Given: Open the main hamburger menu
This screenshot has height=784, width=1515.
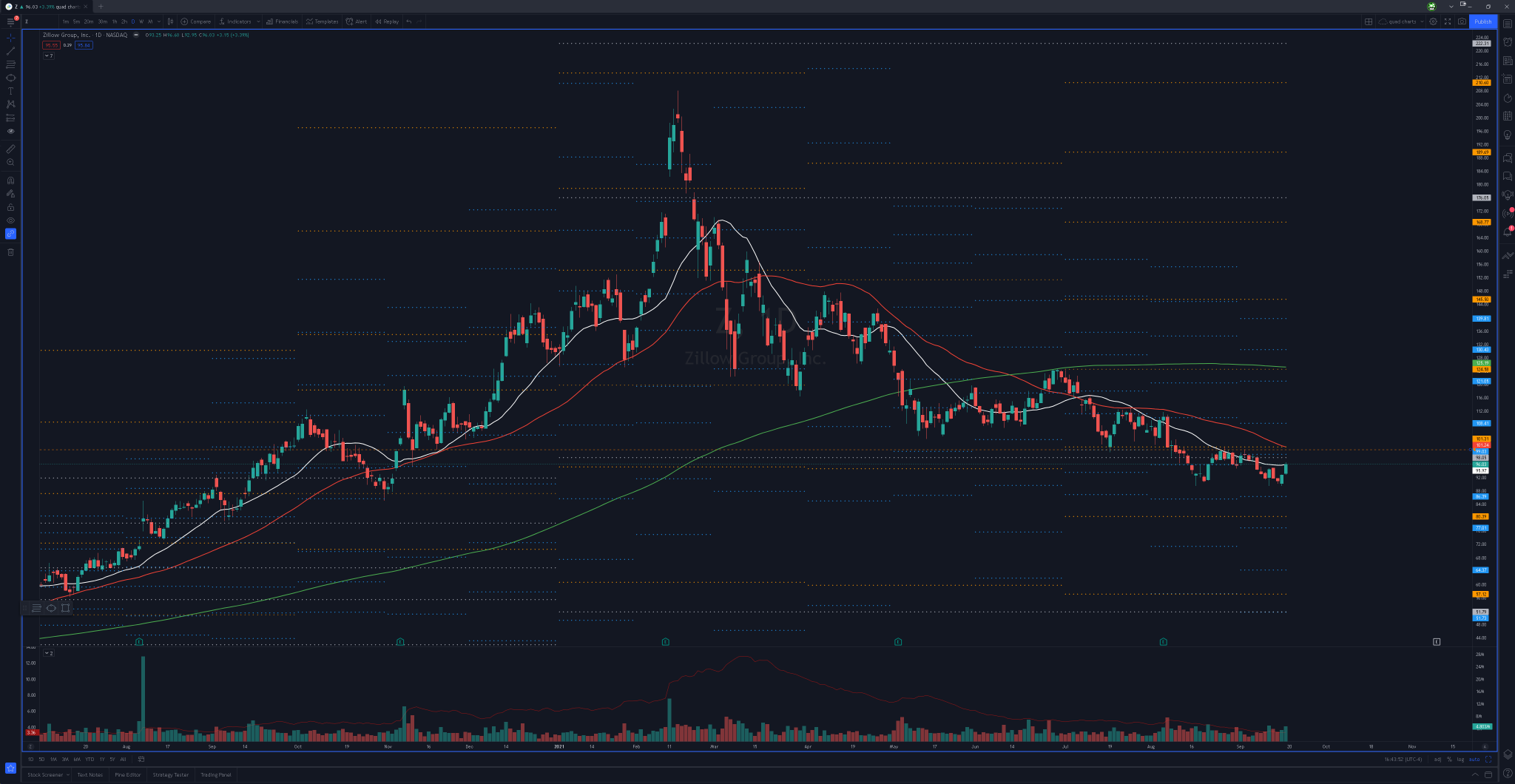Looking at the screenshot, I should [10, 21].
